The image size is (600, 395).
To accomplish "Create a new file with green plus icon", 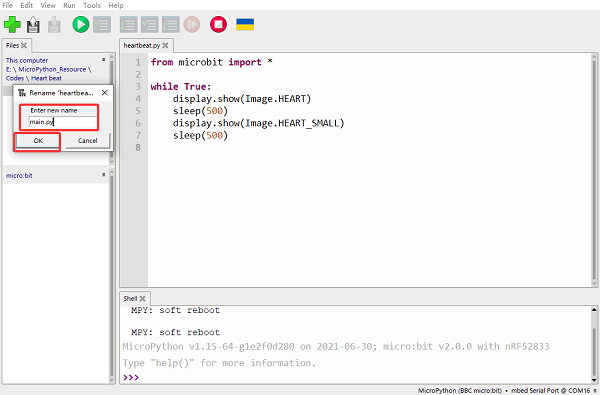I will tap(12, 24).
